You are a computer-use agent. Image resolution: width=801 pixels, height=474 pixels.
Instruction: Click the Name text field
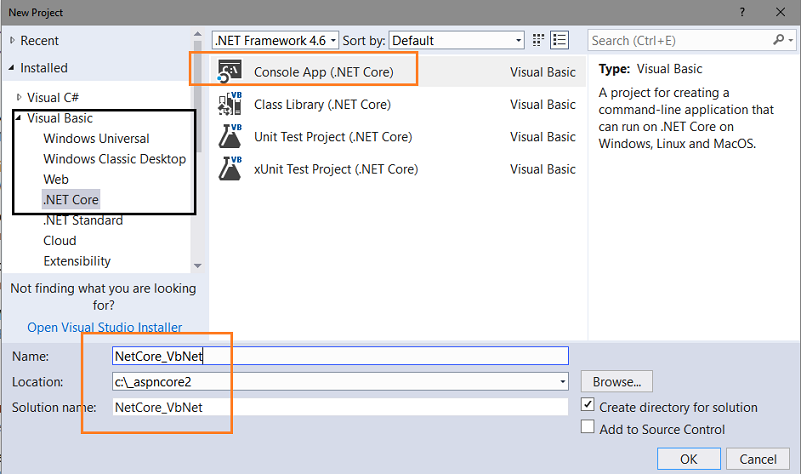tap(340, 356)
